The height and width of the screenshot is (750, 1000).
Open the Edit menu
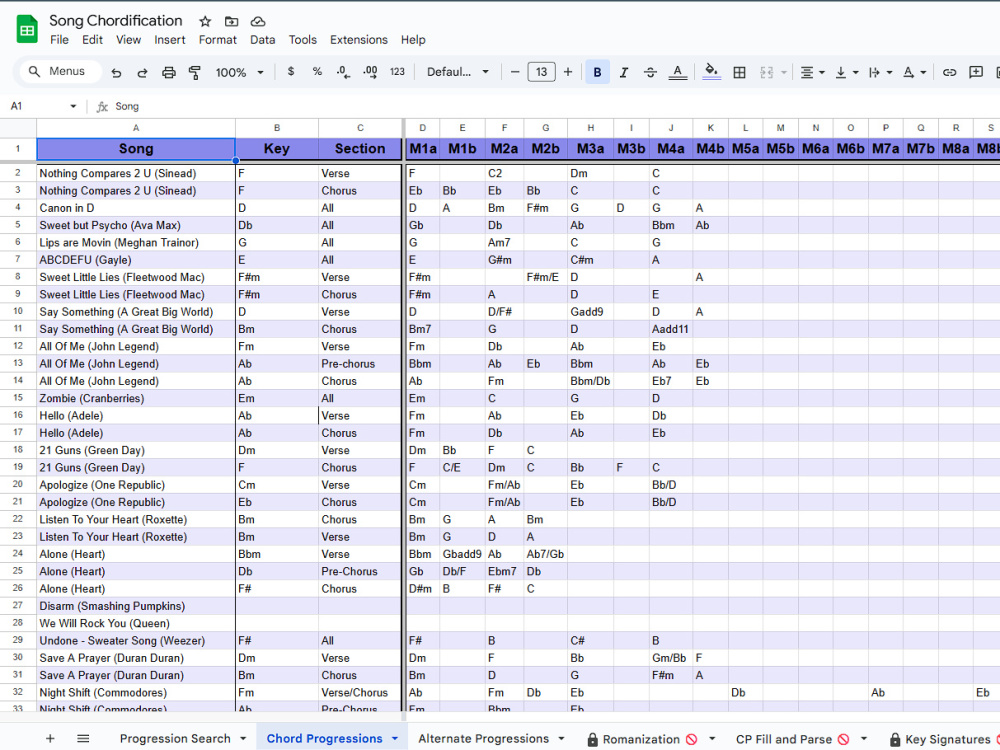pos(92,40)
